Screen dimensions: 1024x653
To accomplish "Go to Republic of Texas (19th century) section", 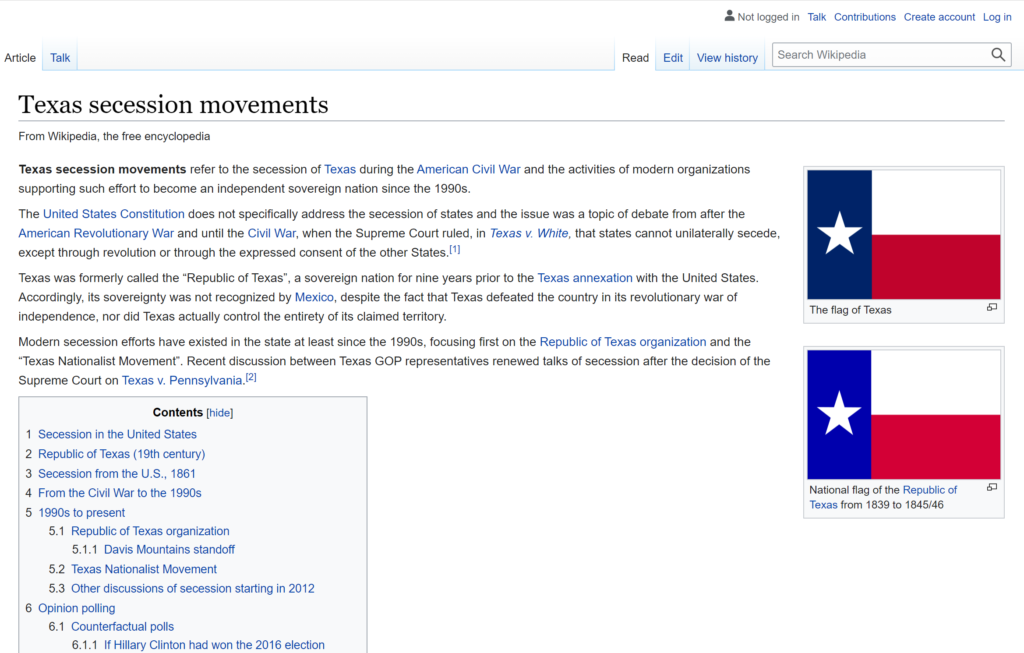I will click(121, 454).
